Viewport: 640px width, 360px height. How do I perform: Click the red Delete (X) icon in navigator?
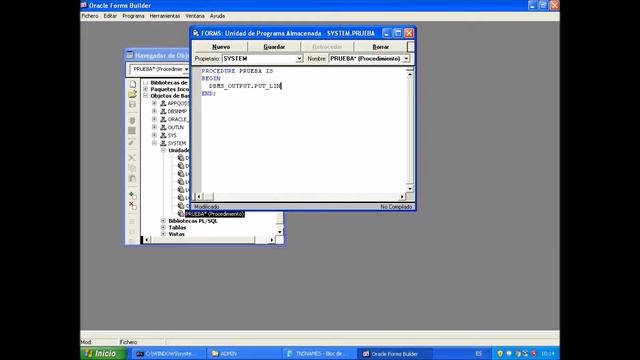pos(132,205)
